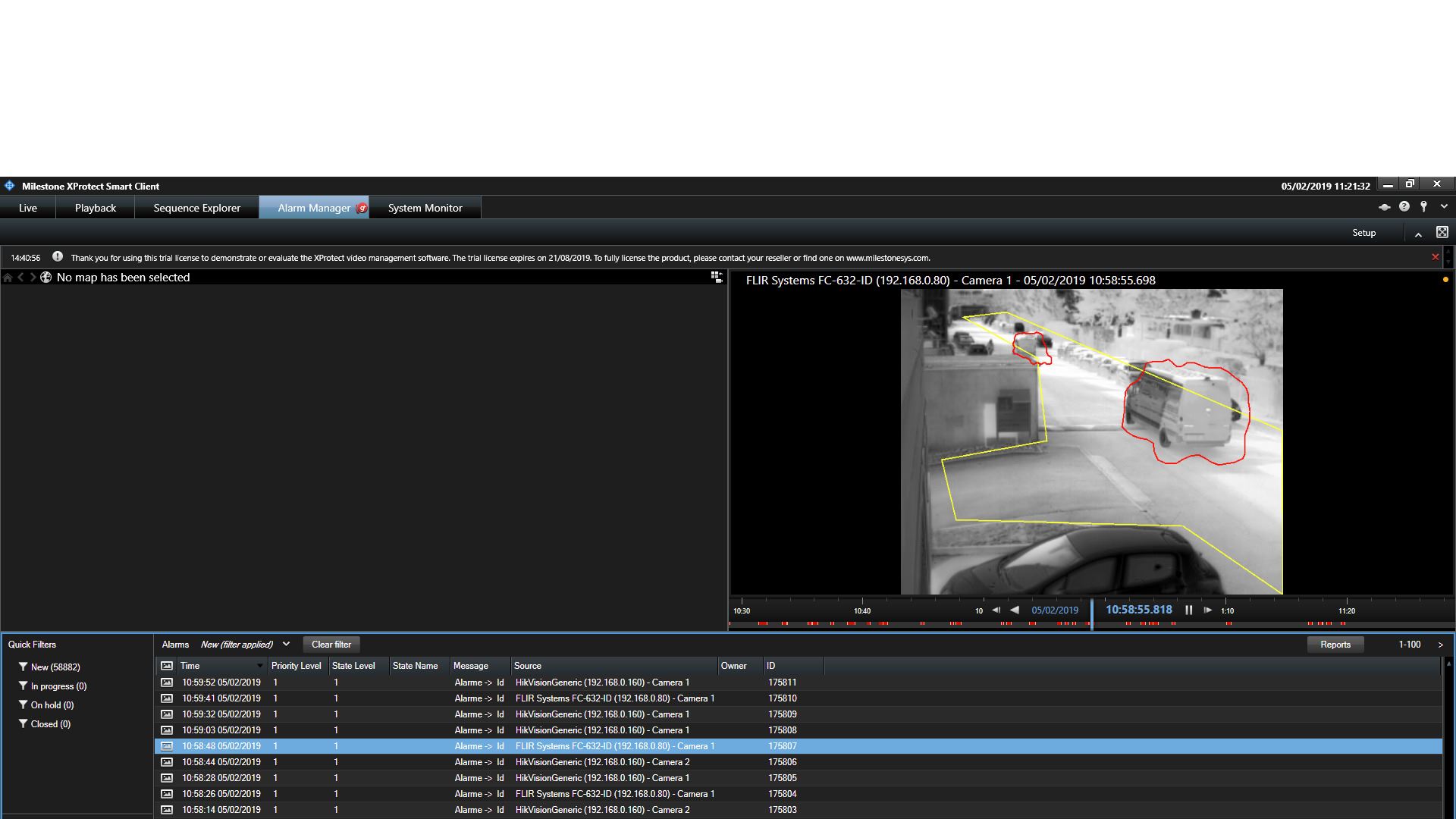Go back in map navigation
The image size is (1456, 819).
(21, 278)
